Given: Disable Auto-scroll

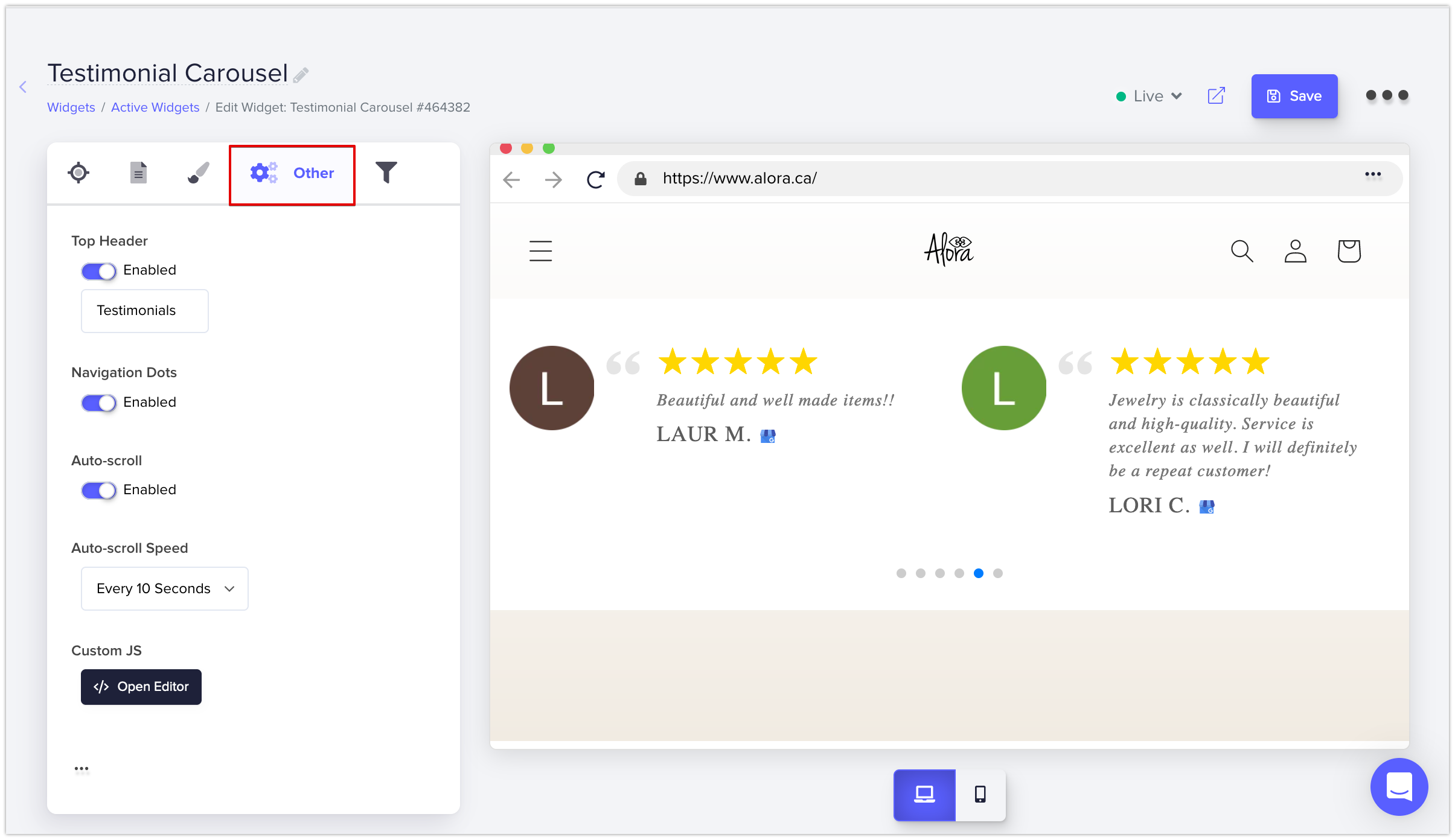Looking at the screenshot, I should [98, 490].
